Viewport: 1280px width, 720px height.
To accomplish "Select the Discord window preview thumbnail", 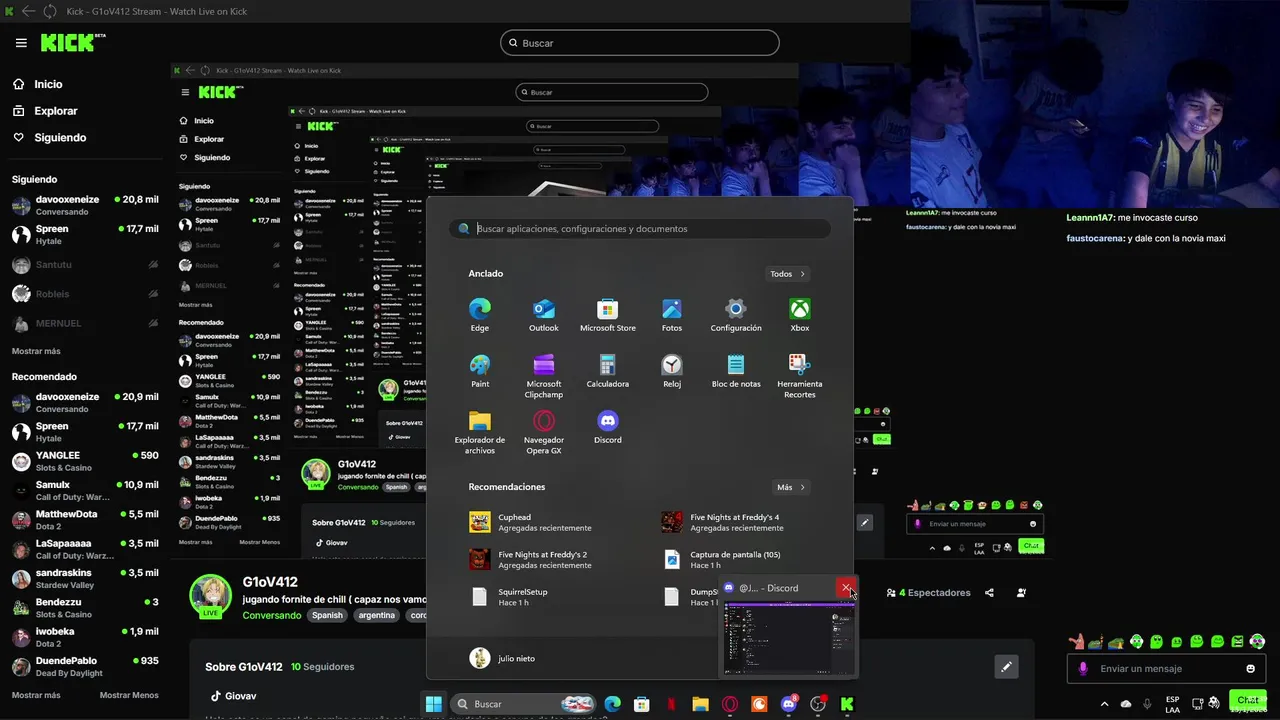I will pos(790,638).
